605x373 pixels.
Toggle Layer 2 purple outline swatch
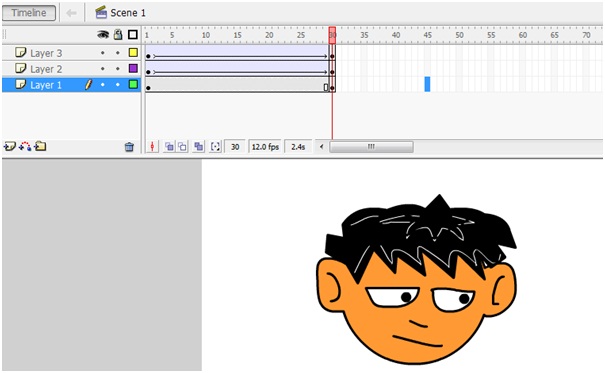pos(133,68)
